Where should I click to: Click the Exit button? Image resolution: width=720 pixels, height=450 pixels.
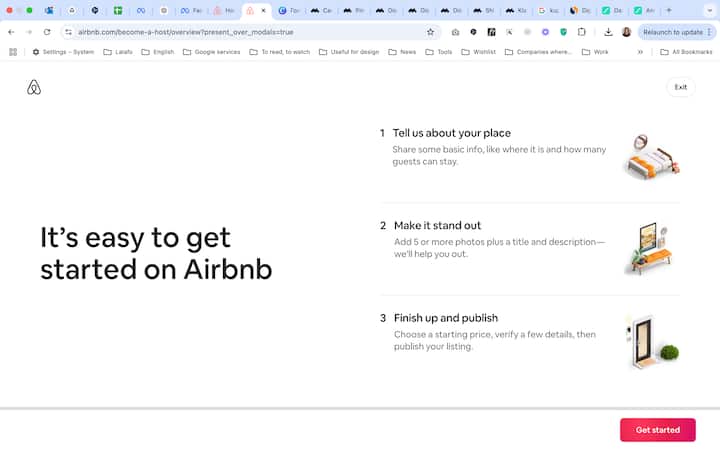[x=681, y=87]
